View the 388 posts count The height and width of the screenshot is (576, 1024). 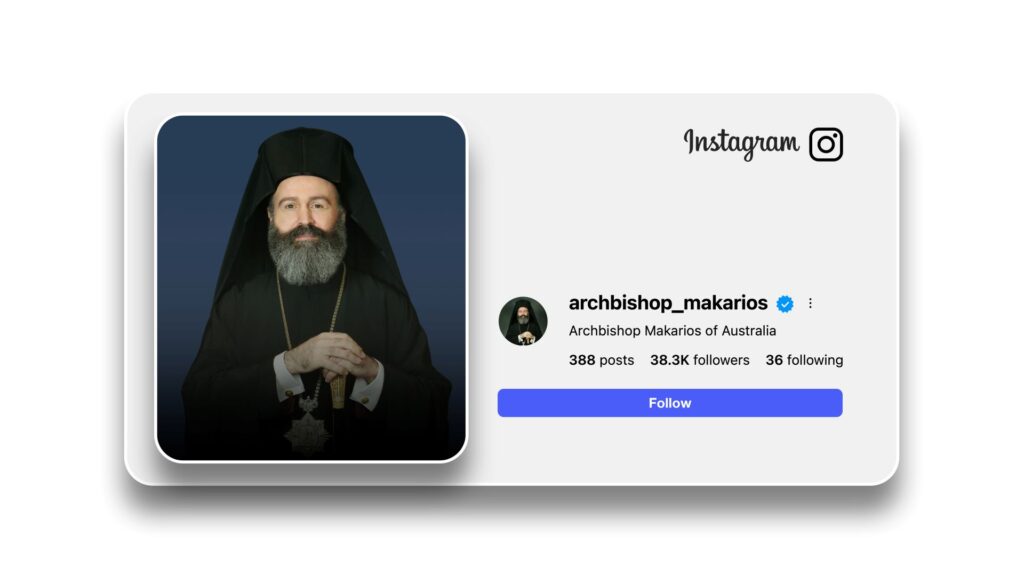click(x=601, y=360)
